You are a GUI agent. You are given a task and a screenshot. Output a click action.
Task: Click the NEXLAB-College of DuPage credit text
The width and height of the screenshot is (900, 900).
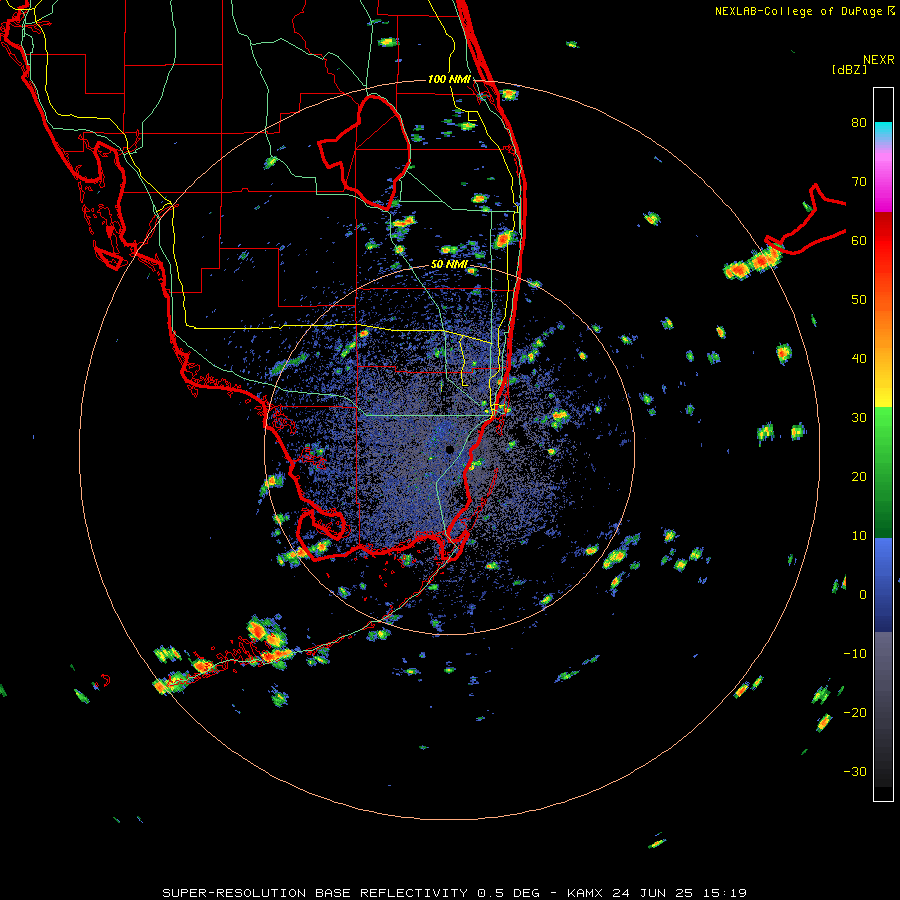(798, 11)
